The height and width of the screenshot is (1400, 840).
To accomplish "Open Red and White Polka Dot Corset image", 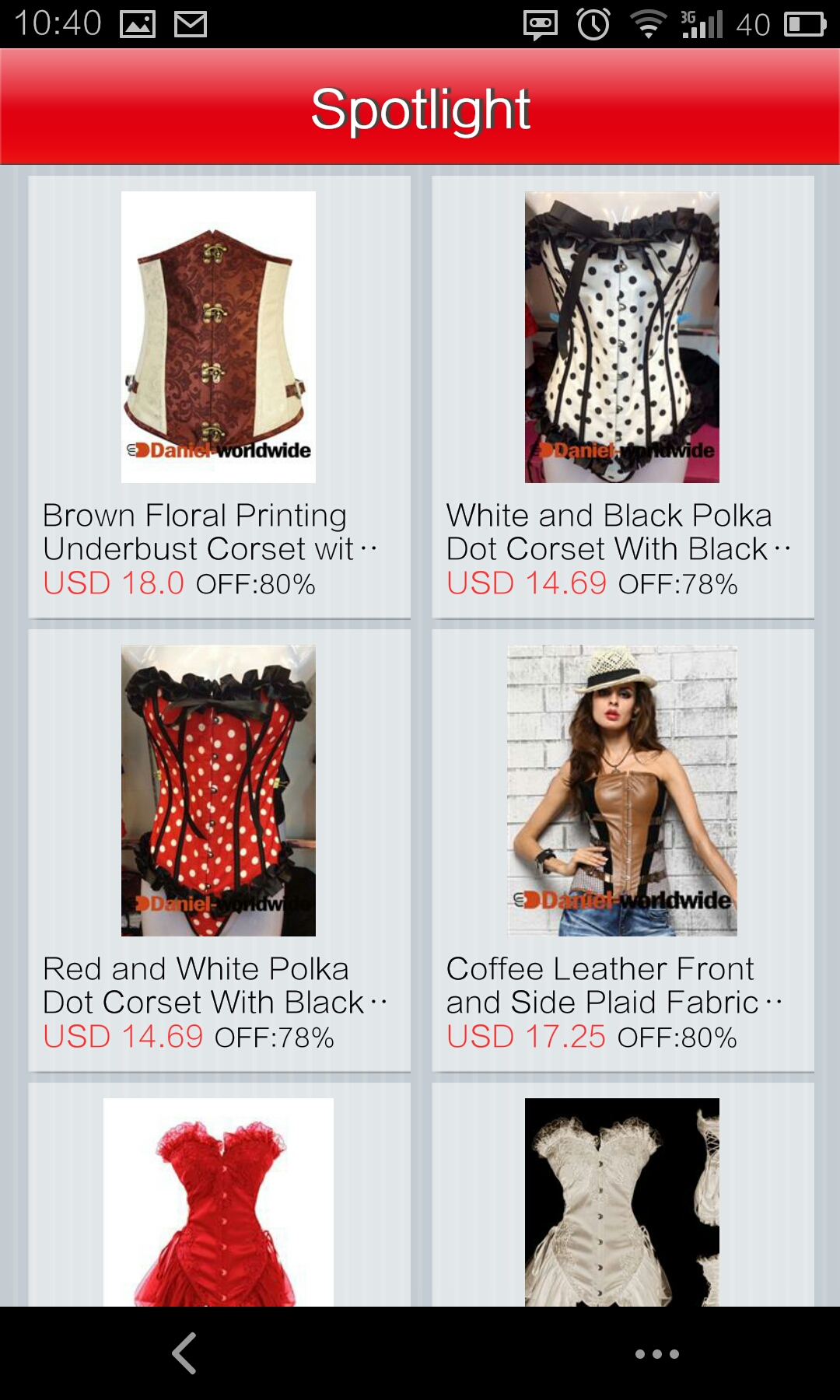I will 219,790.
